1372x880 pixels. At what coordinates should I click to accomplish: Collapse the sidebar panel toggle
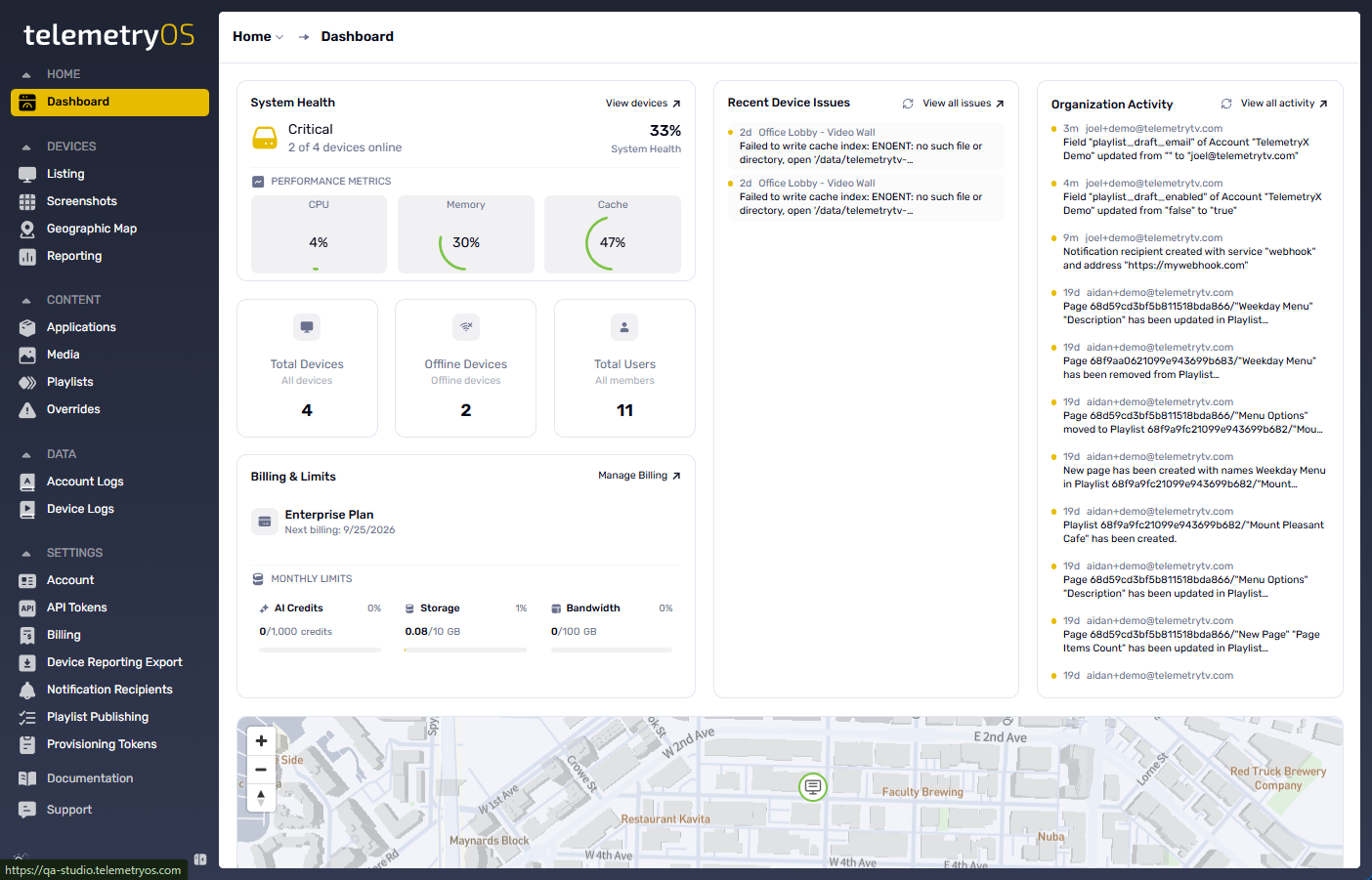coord(200,859)
